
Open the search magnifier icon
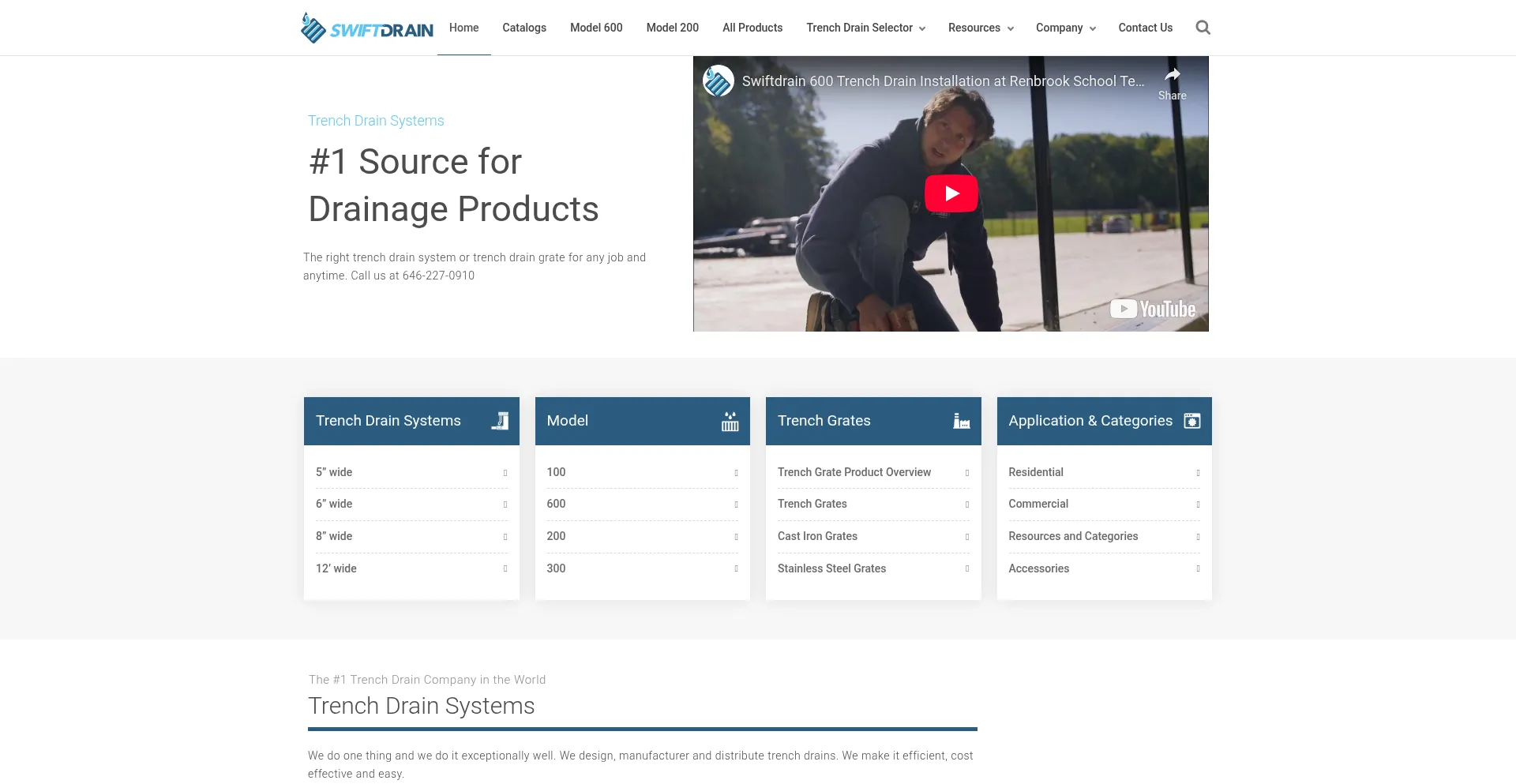point(1203,28)
